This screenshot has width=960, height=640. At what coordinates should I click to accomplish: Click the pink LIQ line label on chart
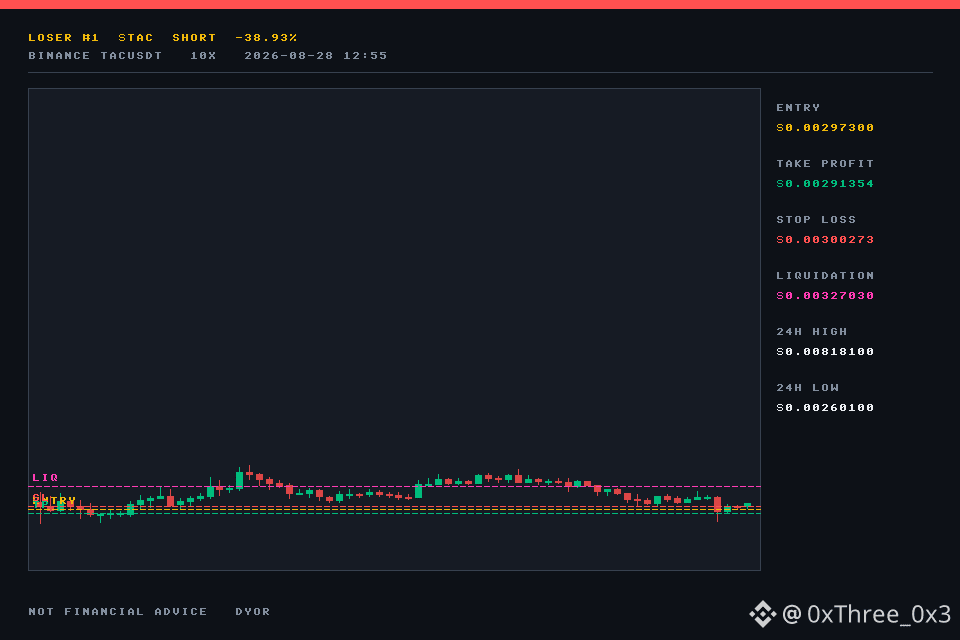(x=45, y=477)
